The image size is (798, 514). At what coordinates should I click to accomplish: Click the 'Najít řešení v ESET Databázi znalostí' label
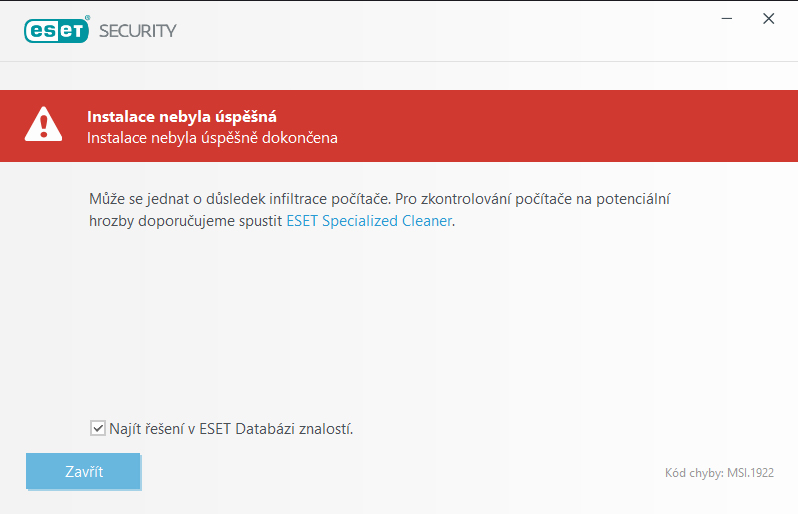coord(230,429)
